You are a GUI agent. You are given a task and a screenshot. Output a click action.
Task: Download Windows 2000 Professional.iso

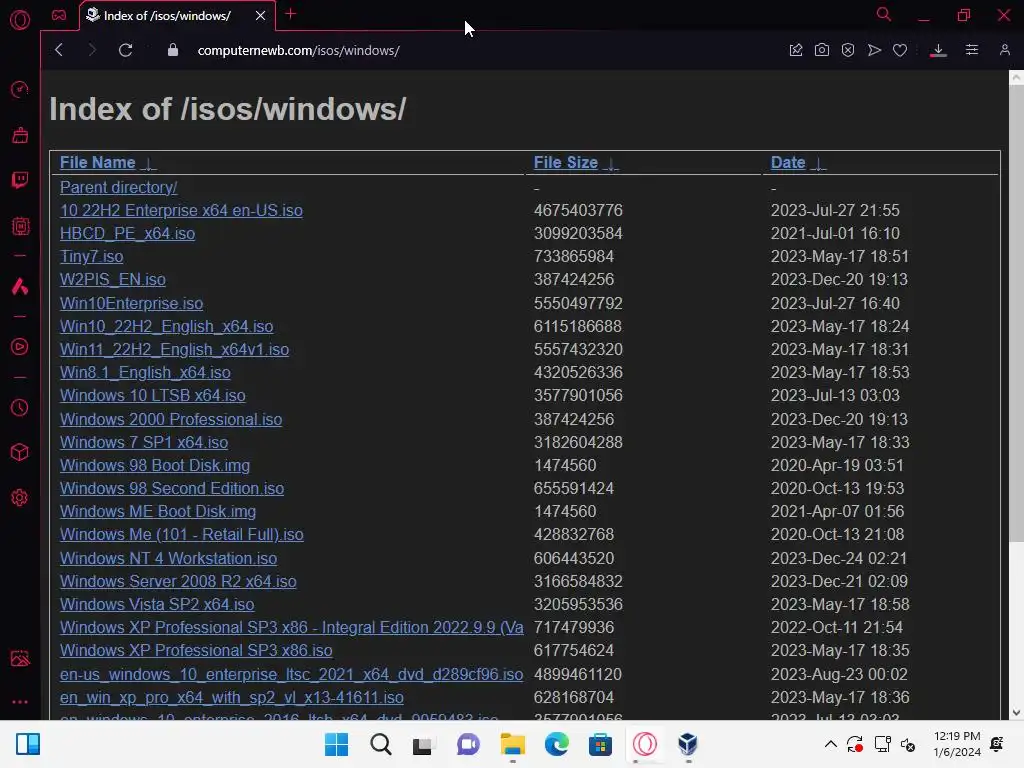(x=171, y=419)
